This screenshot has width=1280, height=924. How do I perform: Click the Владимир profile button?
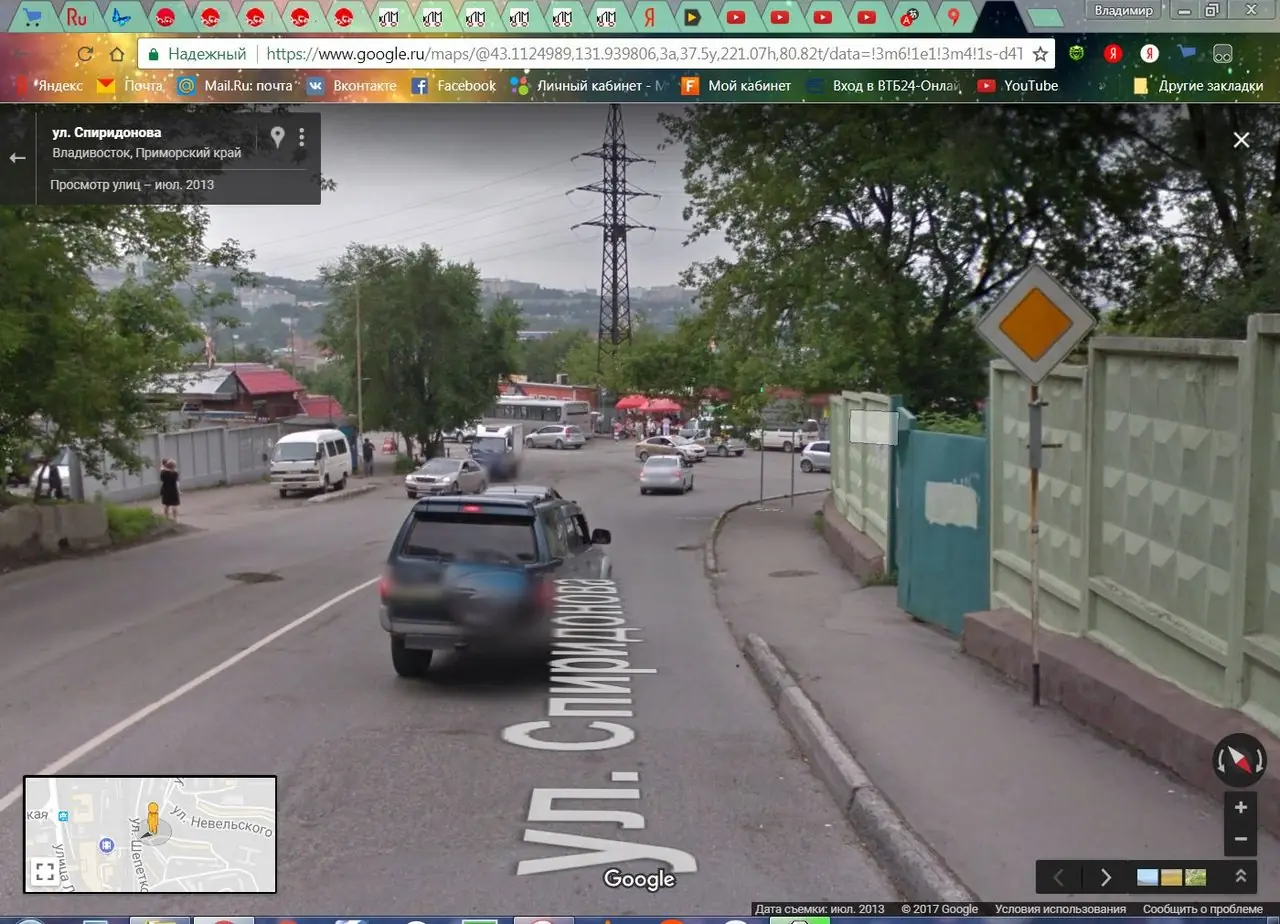pyautogui.click(x=1125, y=10)
